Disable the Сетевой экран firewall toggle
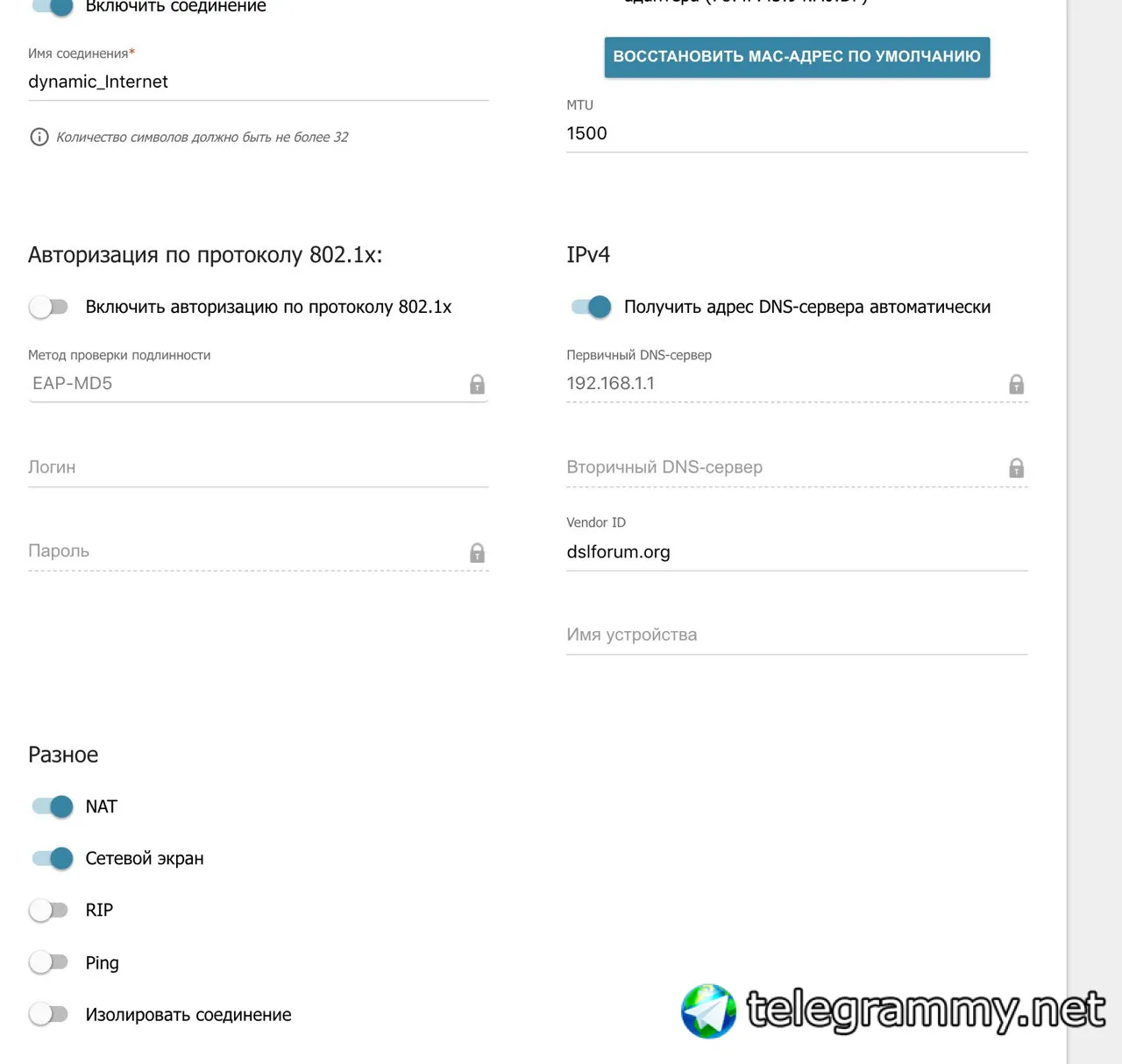This screenshot has height=1064, width=1122. click(53, 858)
